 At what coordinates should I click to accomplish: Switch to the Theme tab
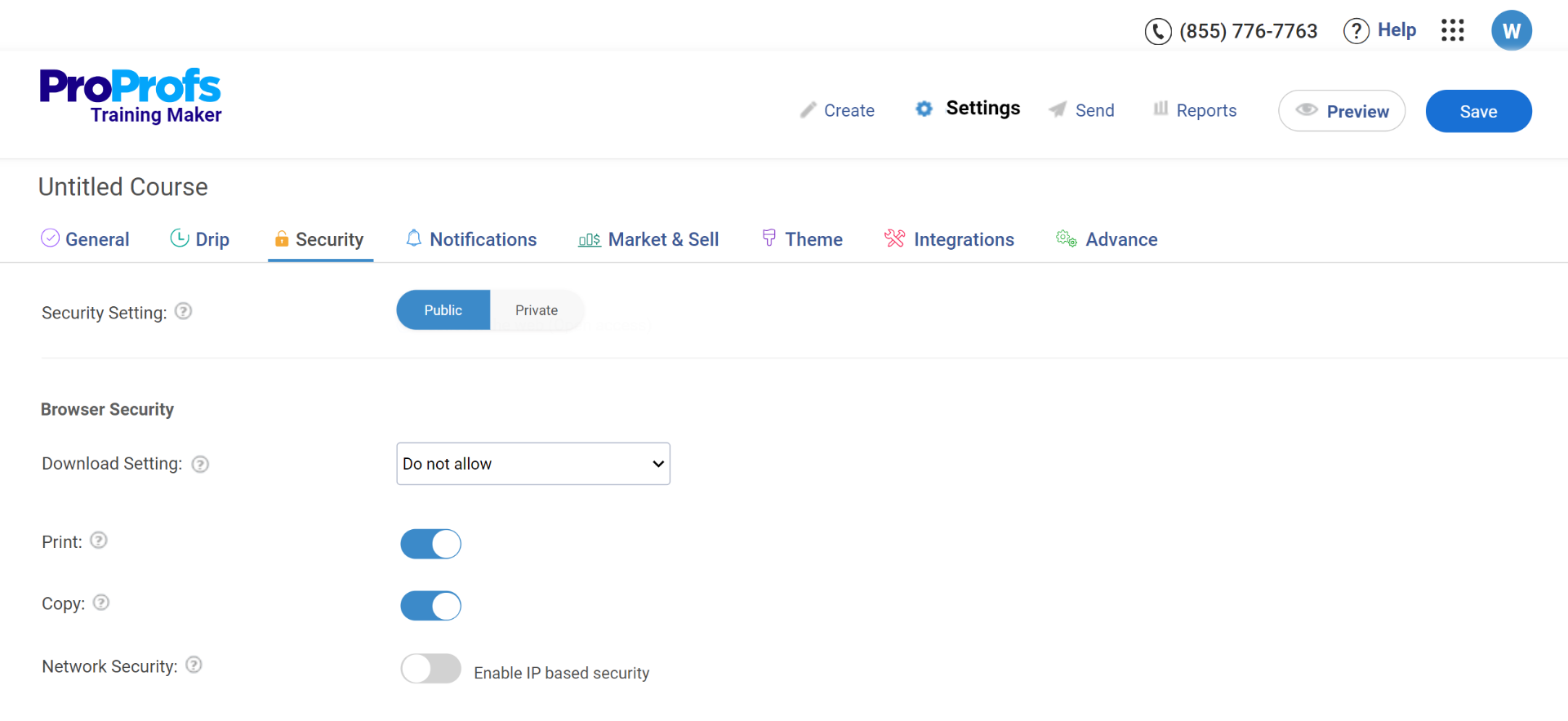[802, 239]
